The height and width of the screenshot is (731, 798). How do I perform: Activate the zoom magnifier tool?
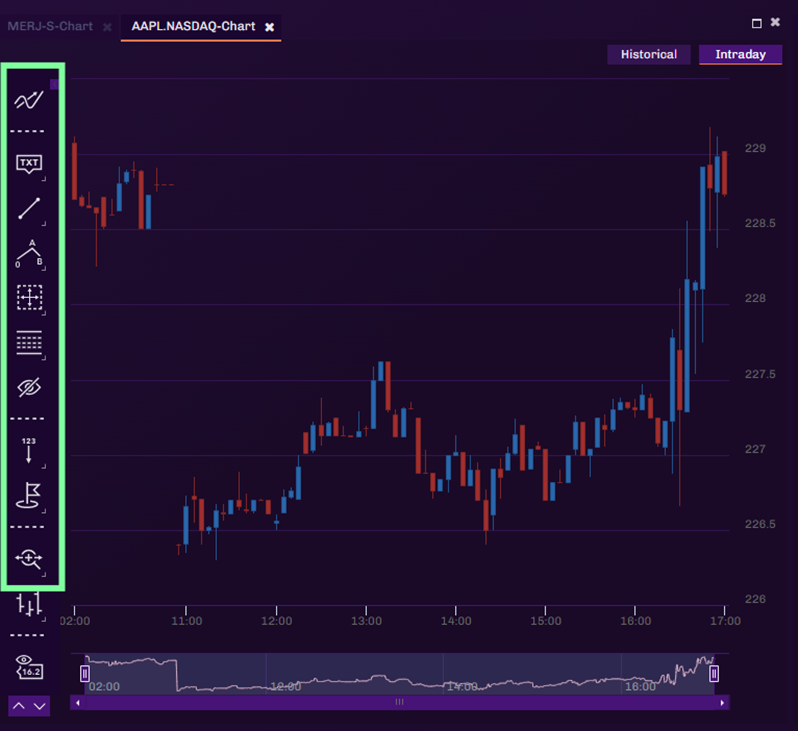click(x=29, y=559)
